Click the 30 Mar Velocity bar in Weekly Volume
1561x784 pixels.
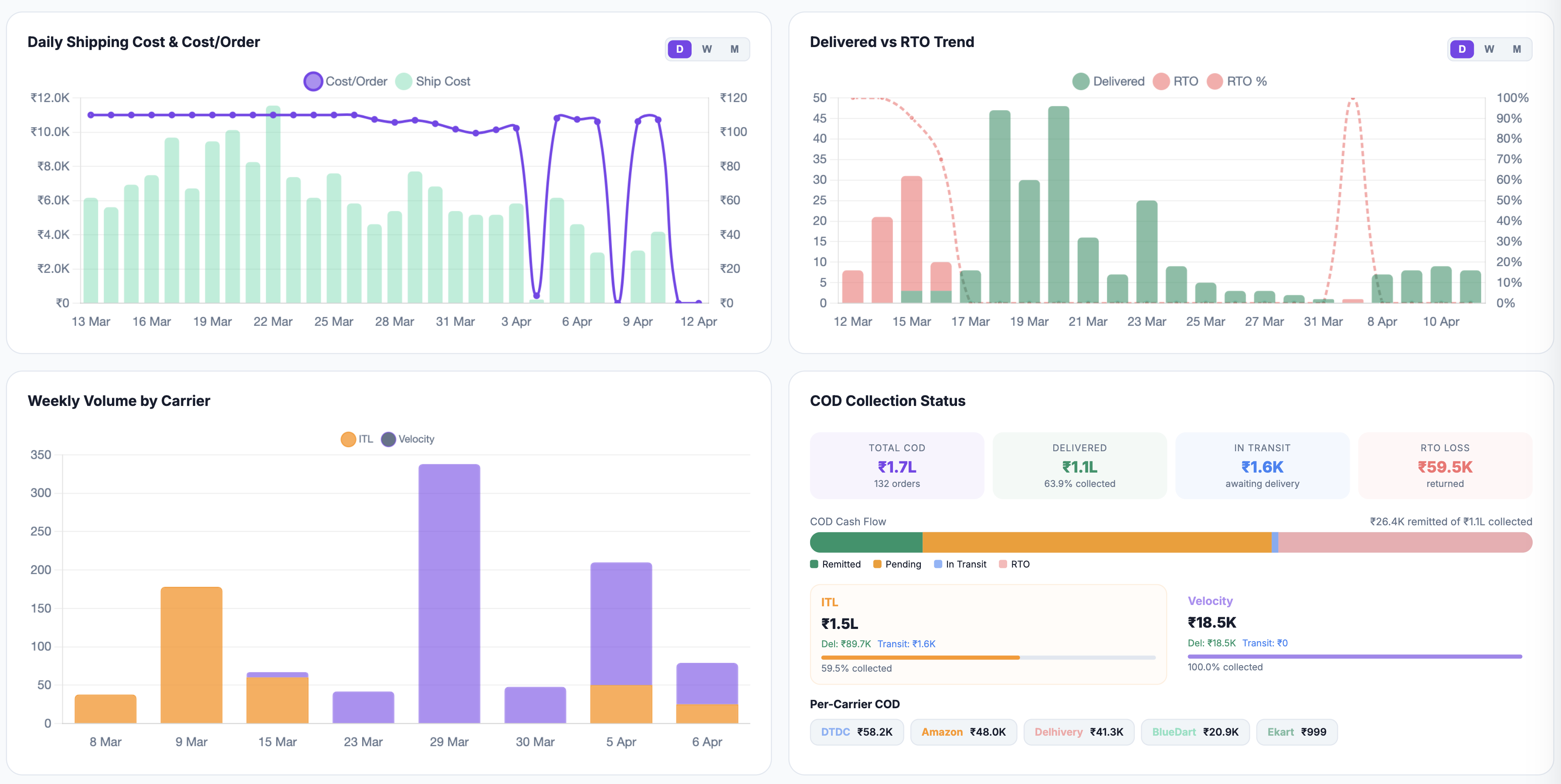pos(535,705)
